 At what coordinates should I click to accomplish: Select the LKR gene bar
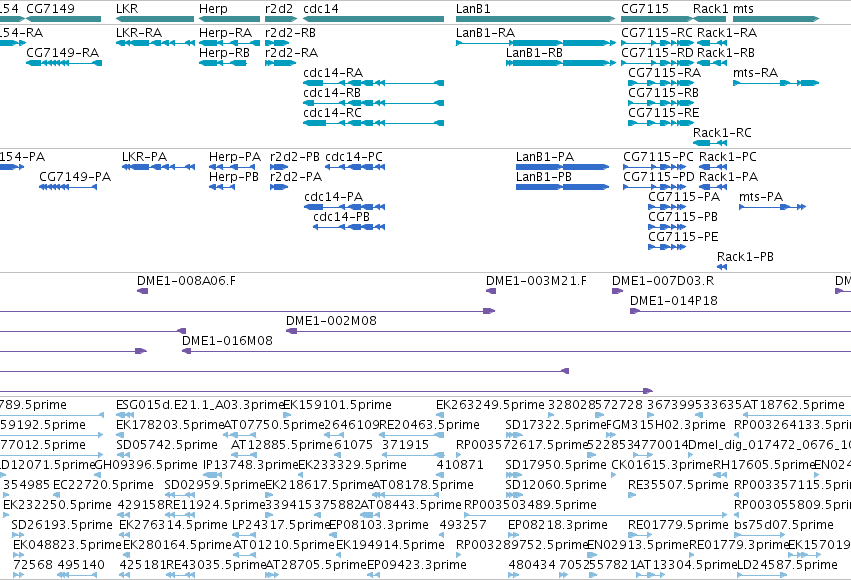155,19
